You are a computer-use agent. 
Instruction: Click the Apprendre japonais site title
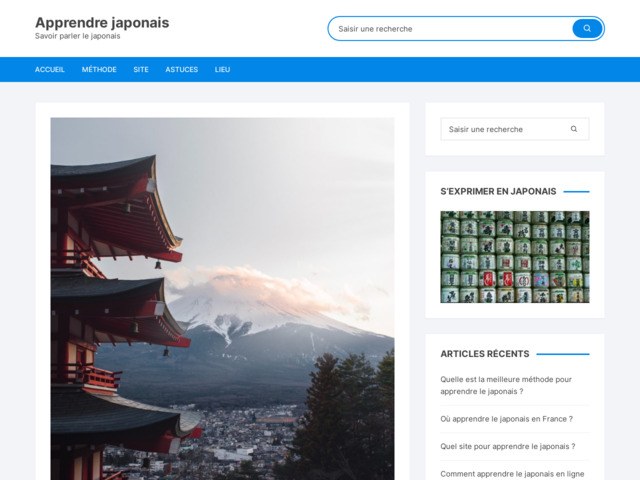click(102, 22)
